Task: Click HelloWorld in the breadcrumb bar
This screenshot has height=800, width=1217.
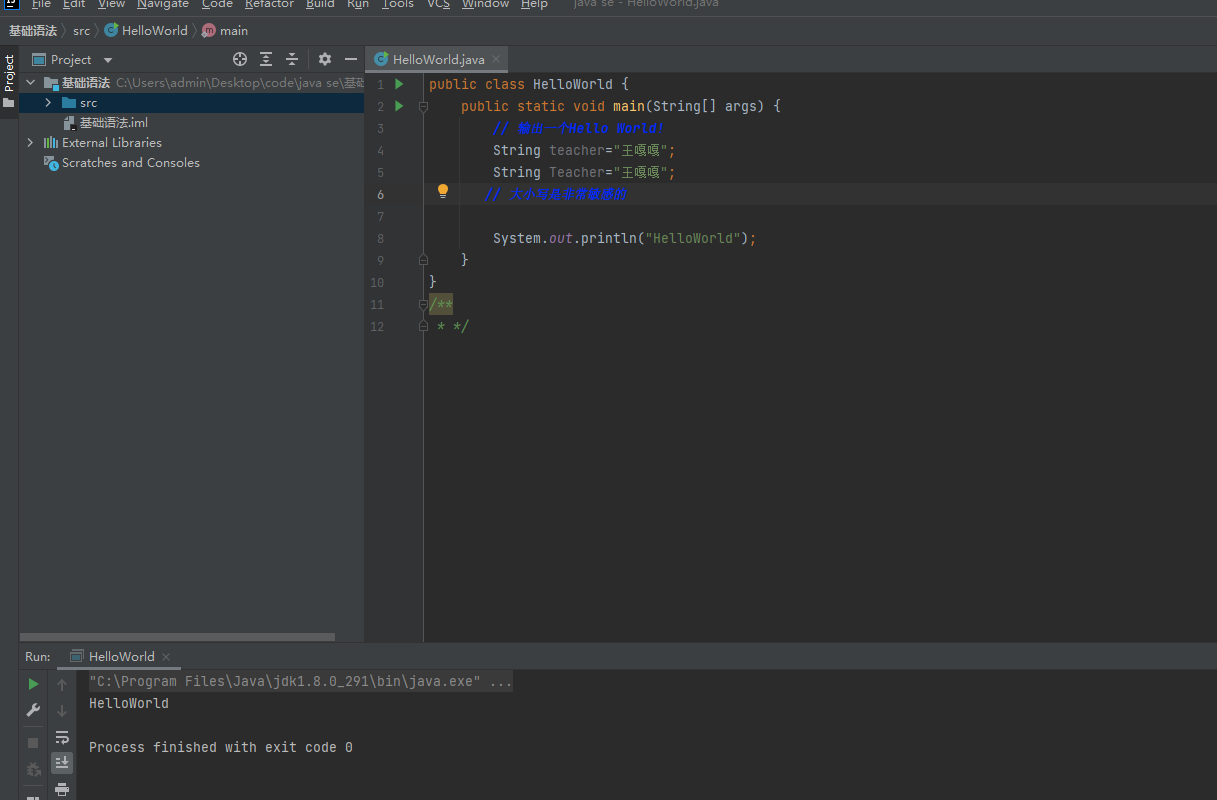Action: [x=154, y=31]
